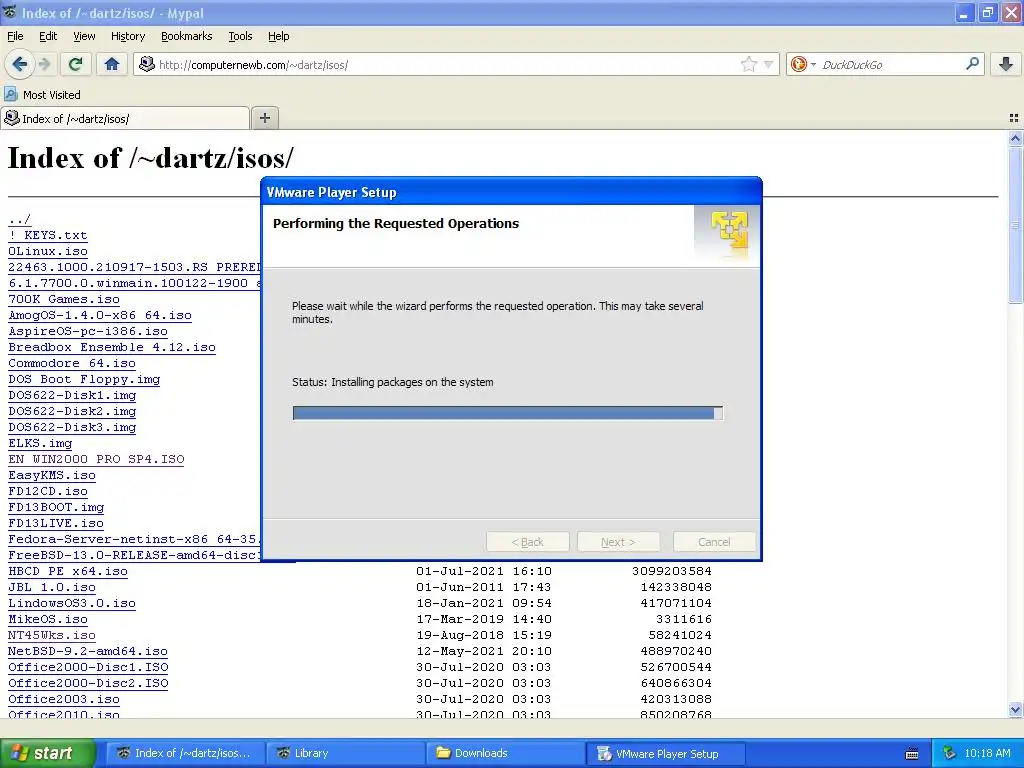The width and height of the screenshot is (1024, 768).
Task: Open the 700K Games.iso link
Action: tap(64, 299)
